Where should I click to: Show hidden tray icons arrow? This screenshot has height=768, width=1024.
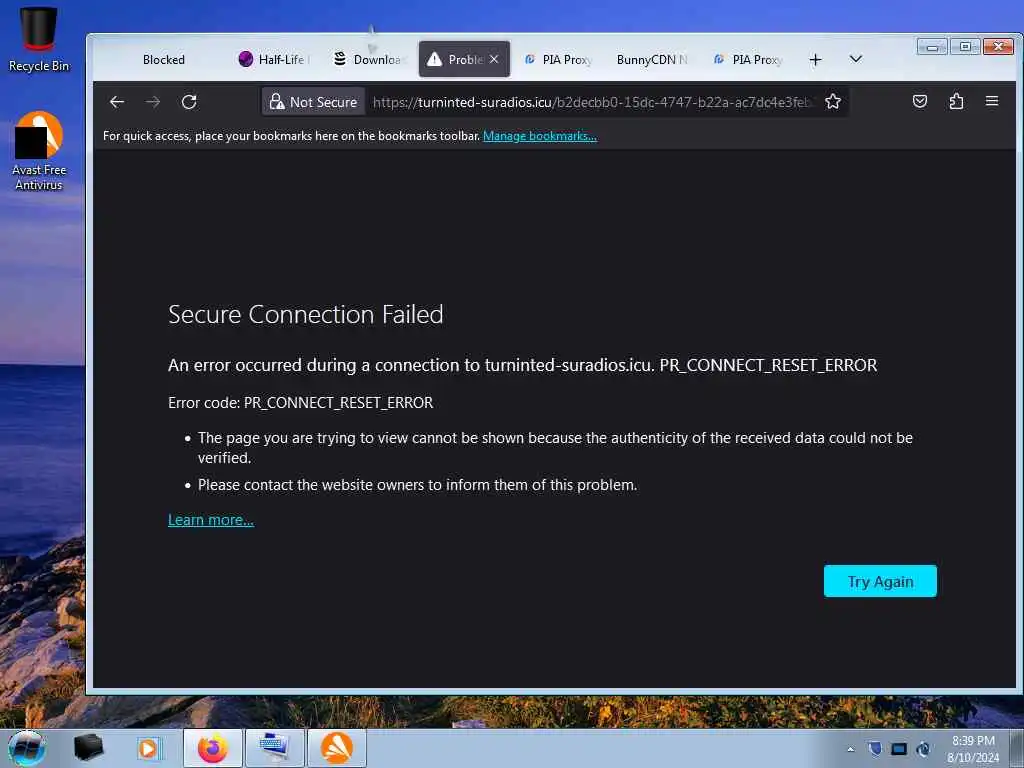(850, 749)
